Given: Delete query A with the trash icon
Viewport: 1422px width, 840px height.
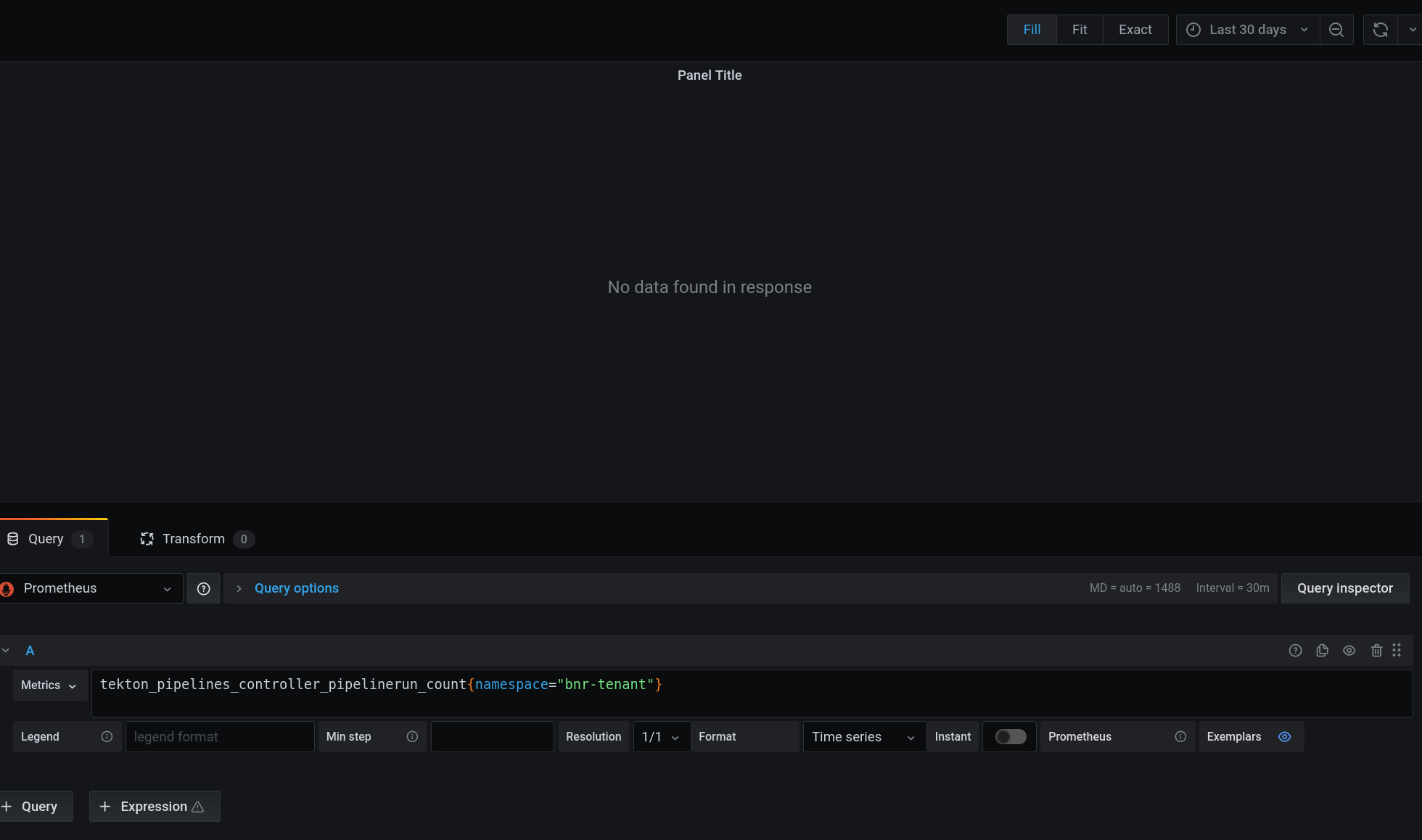Looking at the screenshot, I should coord(1376,651).
